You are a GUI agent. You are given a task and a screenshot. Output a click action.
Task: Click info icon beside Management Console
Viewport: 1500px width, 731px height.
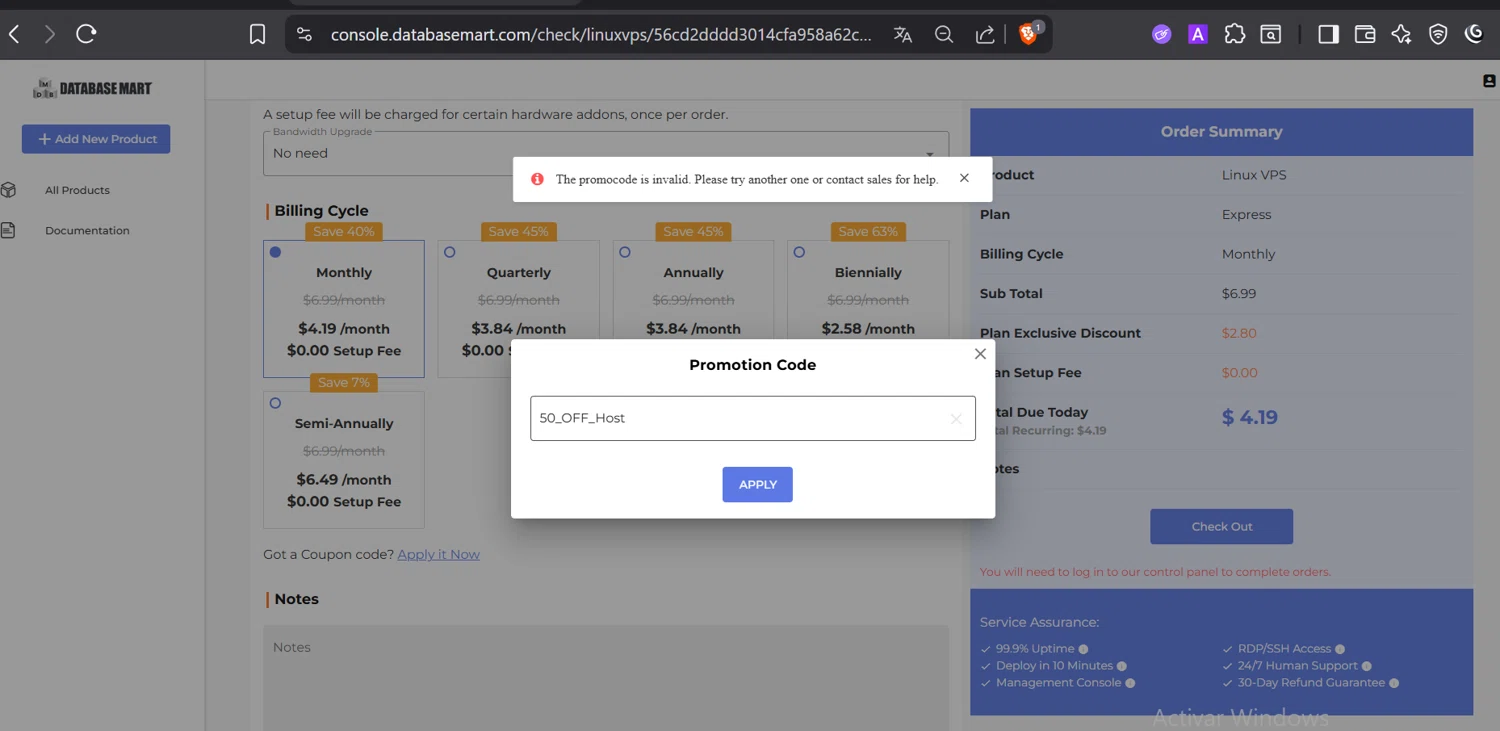1131,683
